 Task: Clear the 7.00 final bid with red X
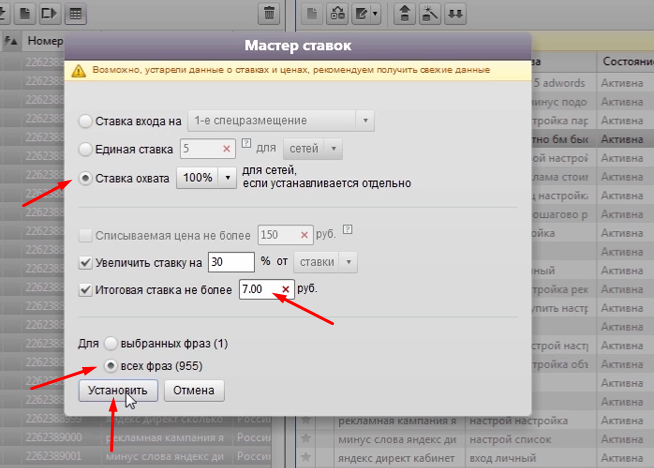(286, 289)
